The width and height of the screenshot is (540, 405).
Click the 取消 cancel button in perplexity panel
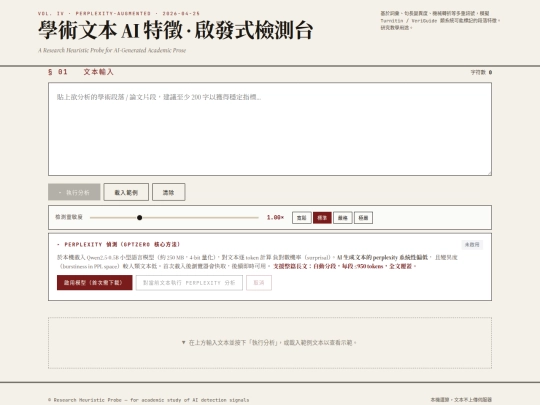pyautogui.click(x=259, y=283)
